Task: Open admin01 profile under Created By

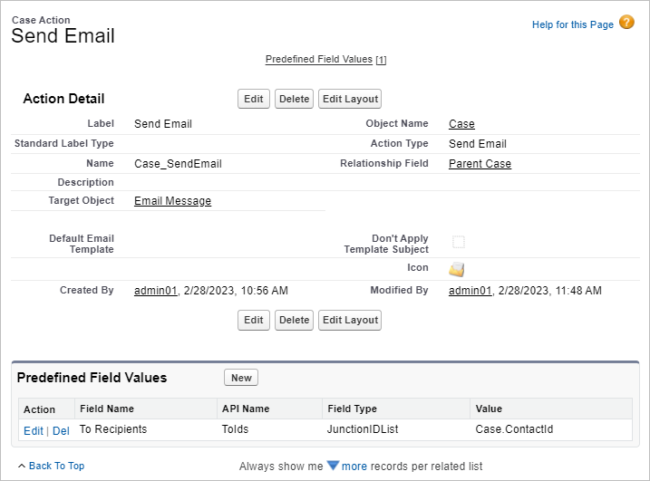Action: coord(155,290)
